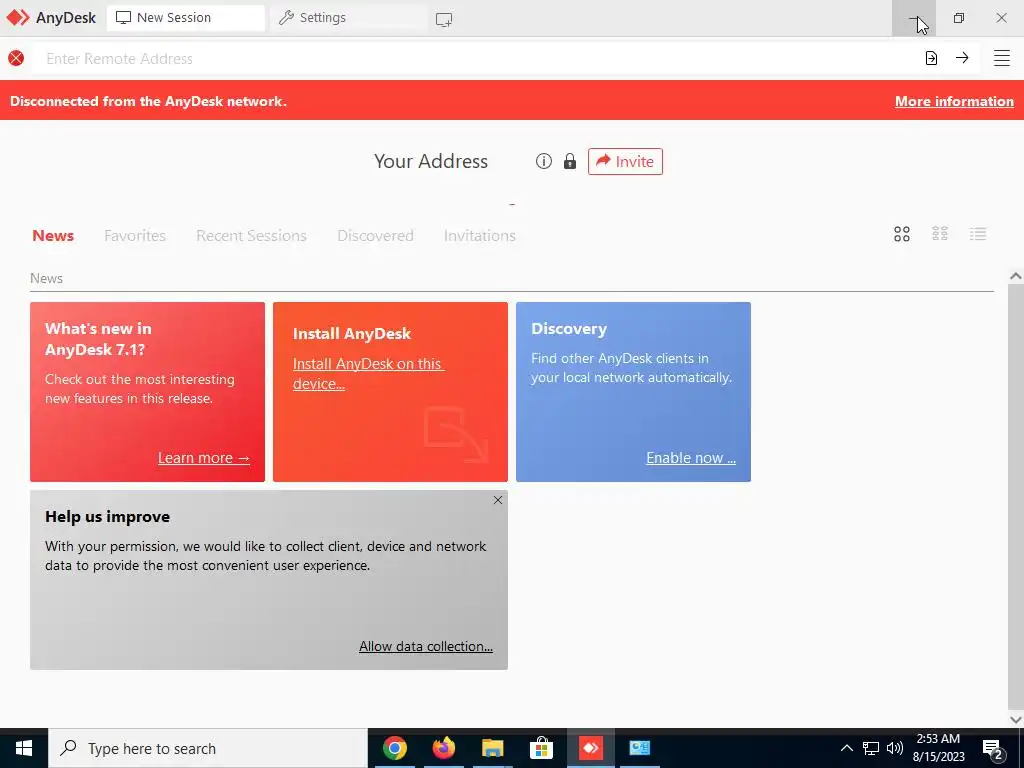Click the Disconnected from the AnyDesk network message
Screen dimensions: 1024x768
(x=148, y=101)
